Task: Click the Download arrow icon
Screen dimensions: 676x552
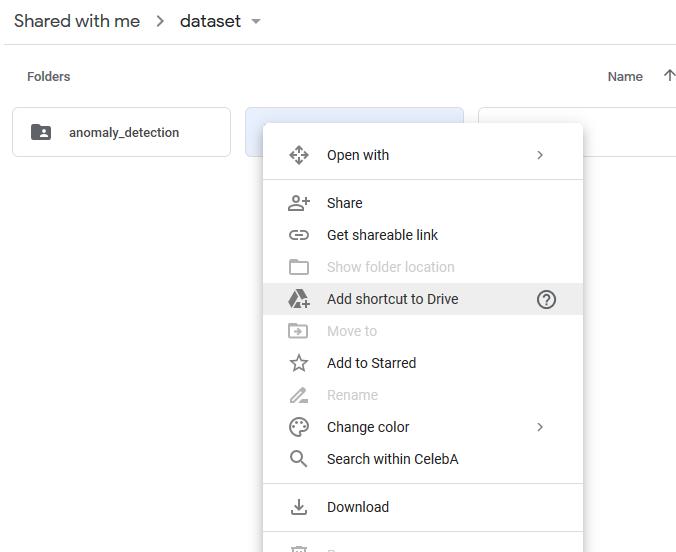Action: (x=298, y=507)
